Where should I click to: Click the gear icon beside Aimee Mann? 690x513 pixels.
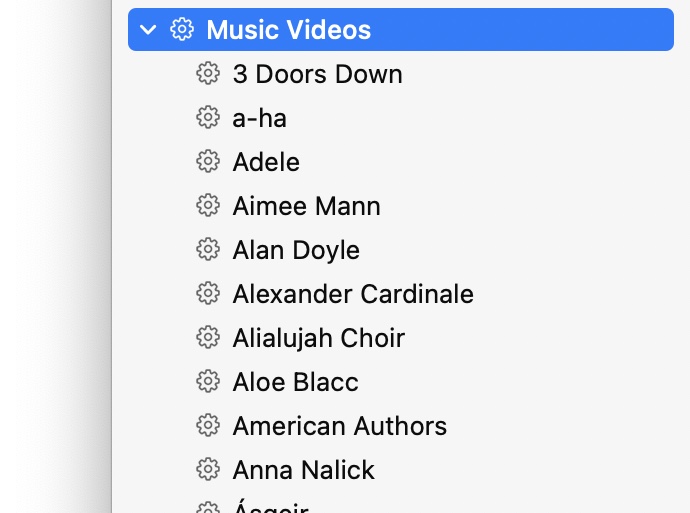tap(207, 206)
